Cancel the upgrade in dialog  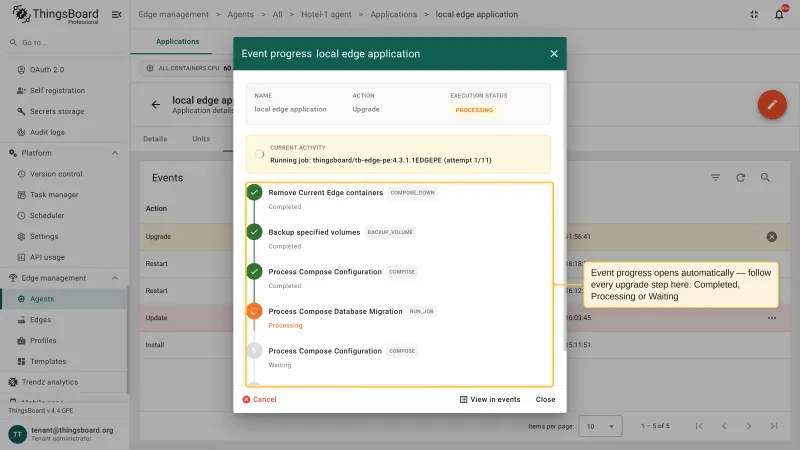pyautogui.click(x=259, y=399)
